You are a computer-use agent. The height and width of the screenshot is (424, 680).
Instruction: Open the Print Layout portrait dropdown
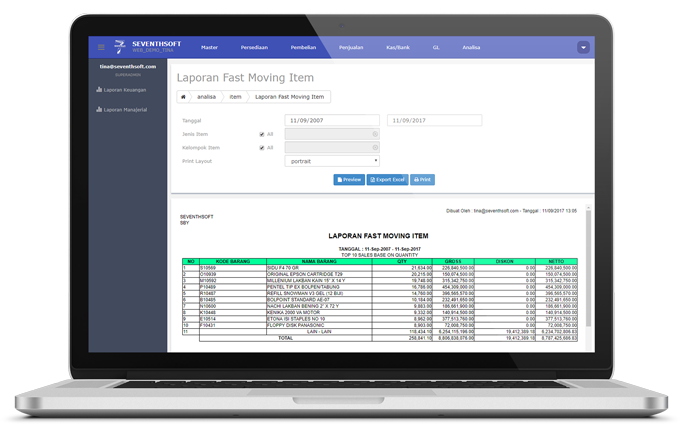click(x=332, y=161)
